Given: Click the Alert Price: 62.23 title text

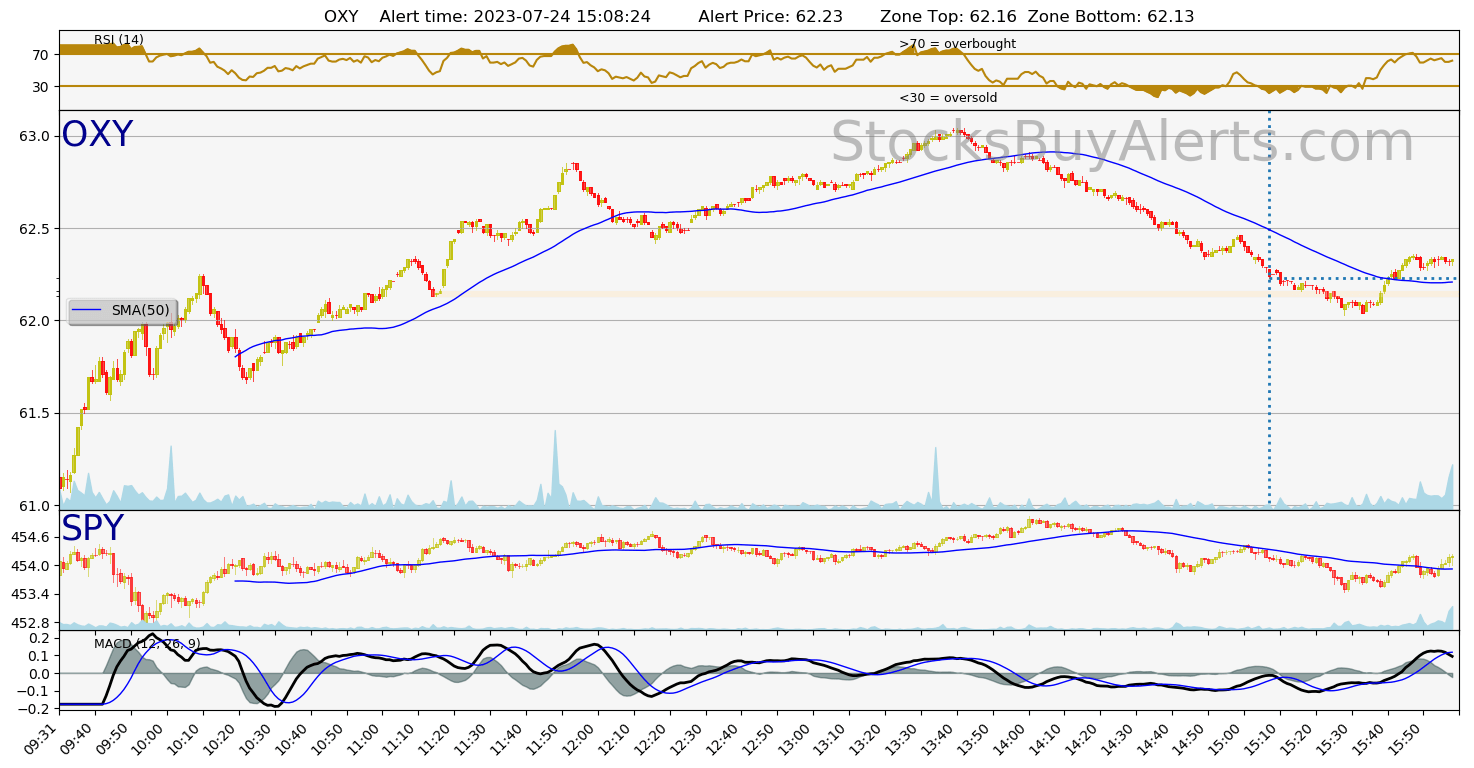Looking at the screenshot, I should pos(770,17).
